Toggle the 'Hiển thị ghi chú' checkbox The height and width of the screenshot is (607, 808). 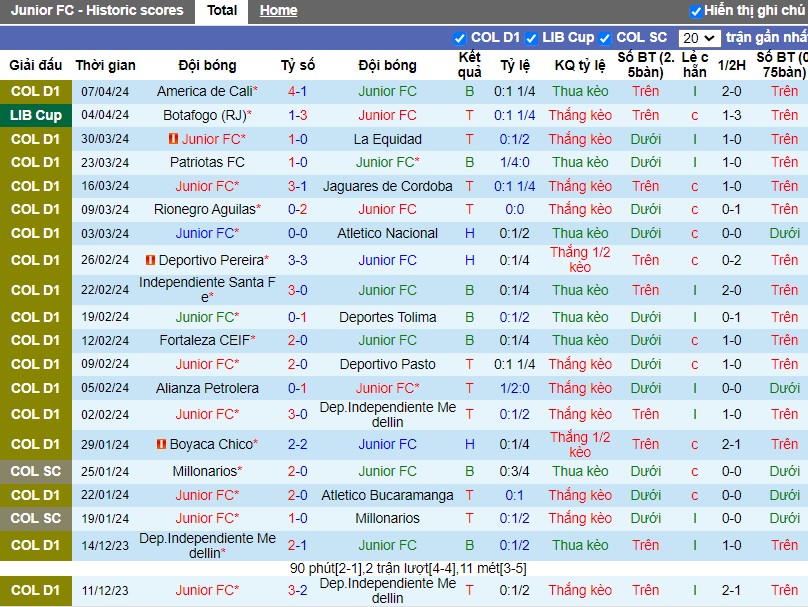point(696,11)
